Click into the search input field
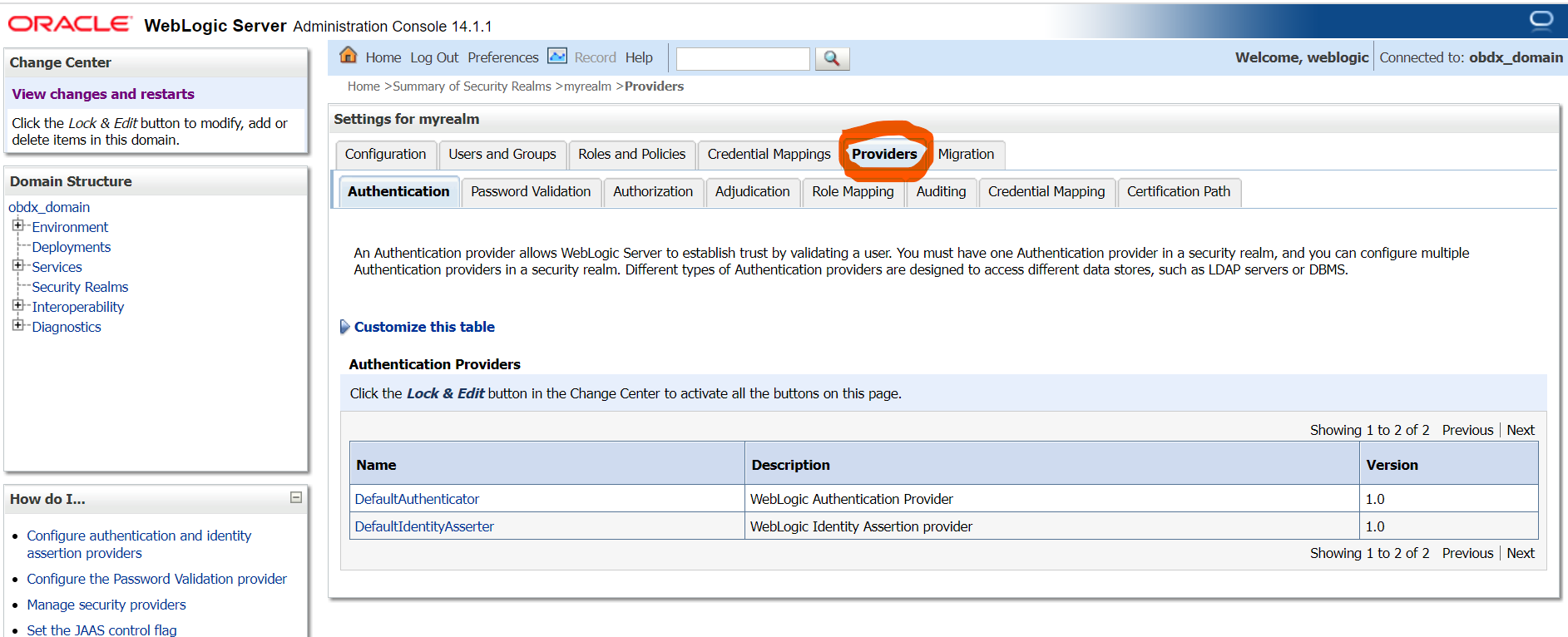1568x637 pixels. click(x=743, y=59)
